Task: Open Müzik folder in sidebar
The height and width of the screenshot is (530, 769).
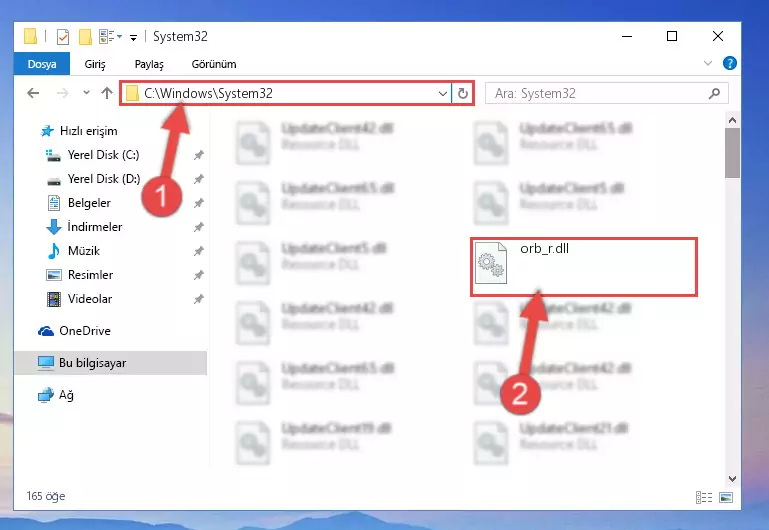Action: [73, 251]
